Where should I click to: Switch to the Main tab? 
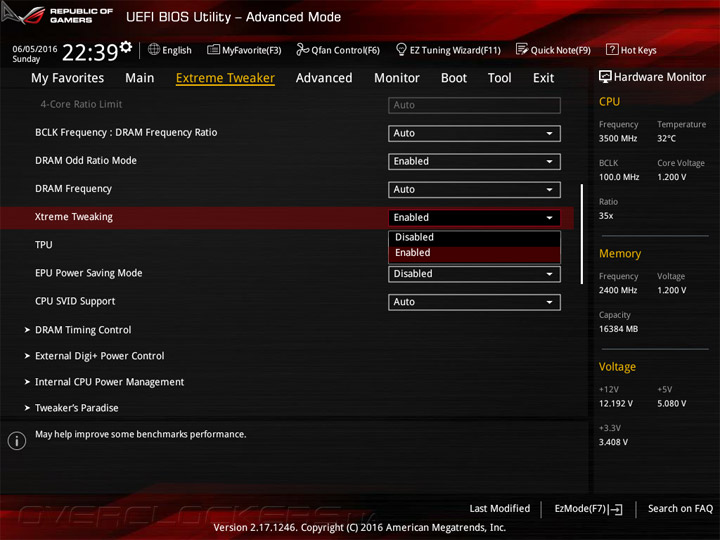(x=140, y=78)
